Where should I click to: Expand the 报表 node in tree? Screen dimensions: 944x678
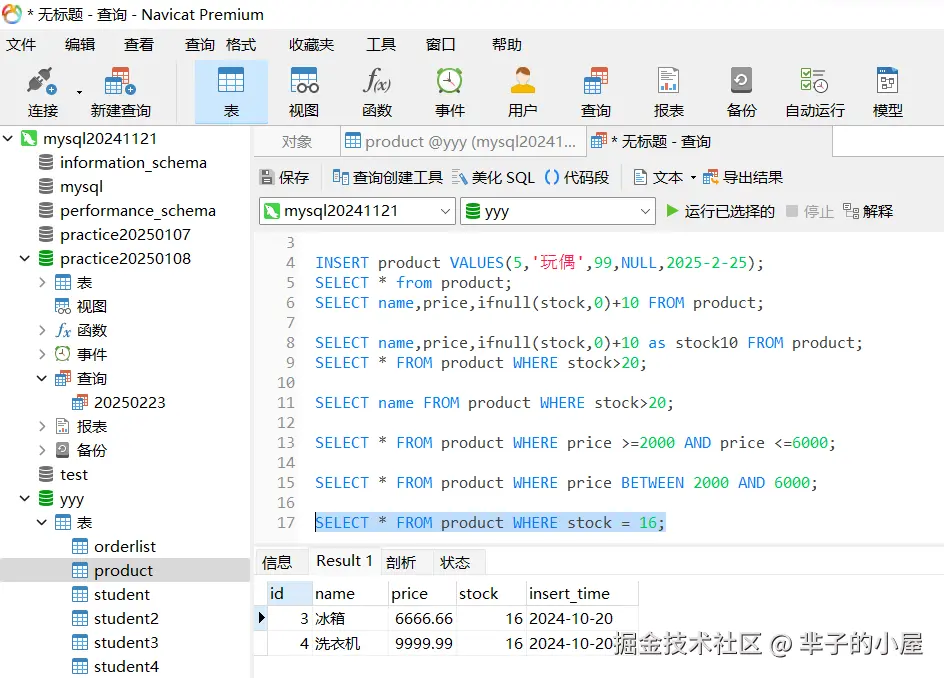[42, 427]
